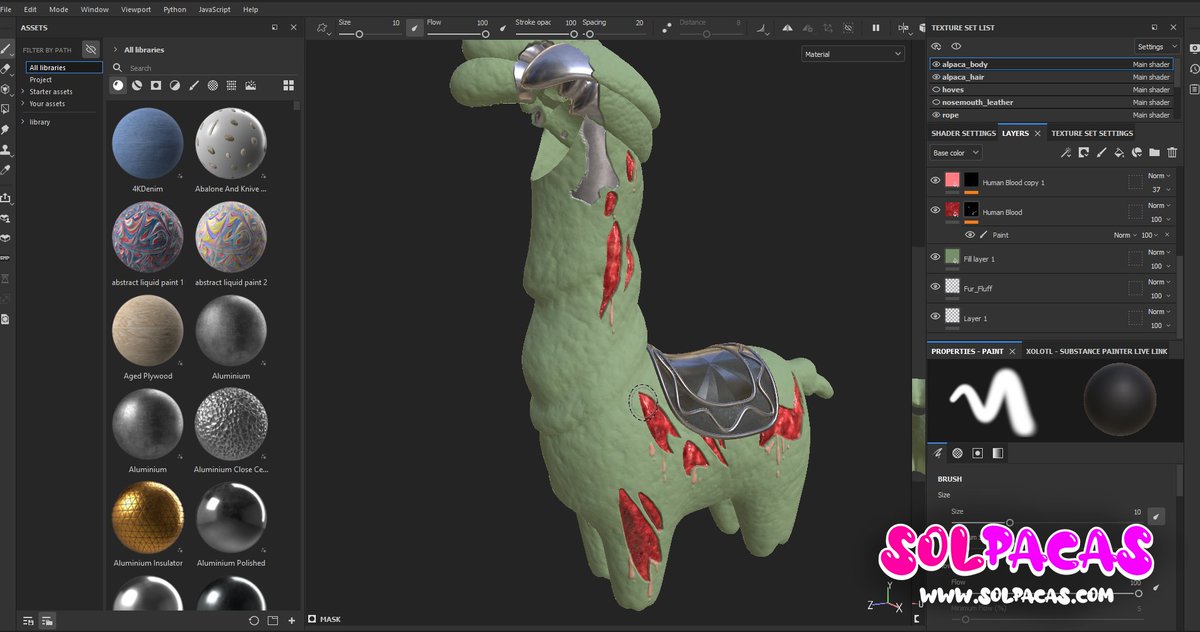The image size is (1200, 632).
Task: Filter assets by environments icon
Action: click(x=250, y=86)
